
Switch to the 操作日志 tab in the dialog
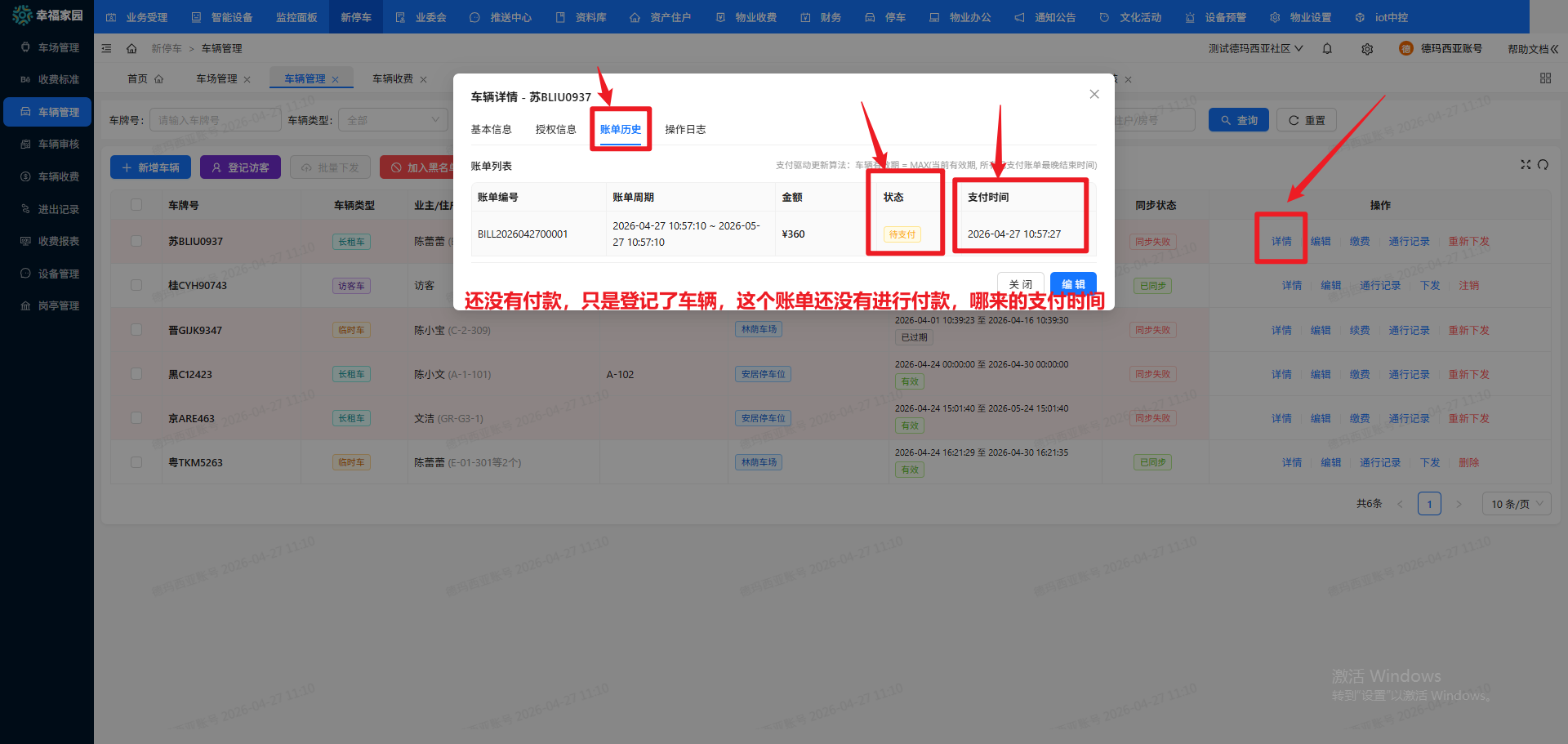point(685,129)
